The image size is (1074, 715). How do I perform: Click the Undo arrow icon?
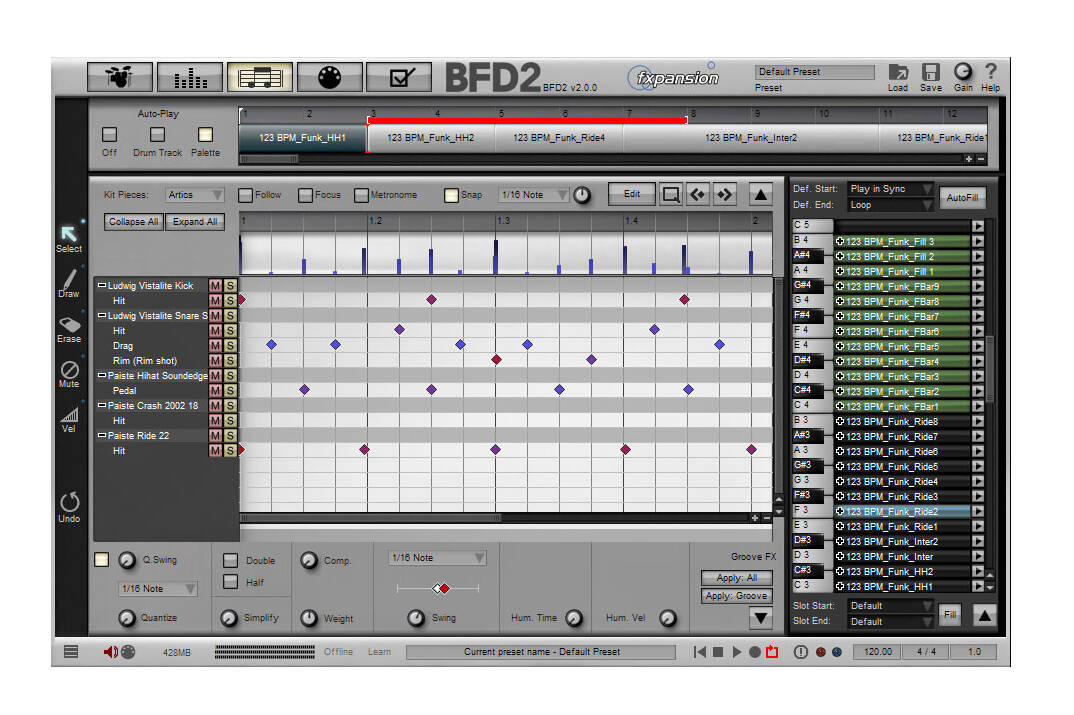pos(69,502)
